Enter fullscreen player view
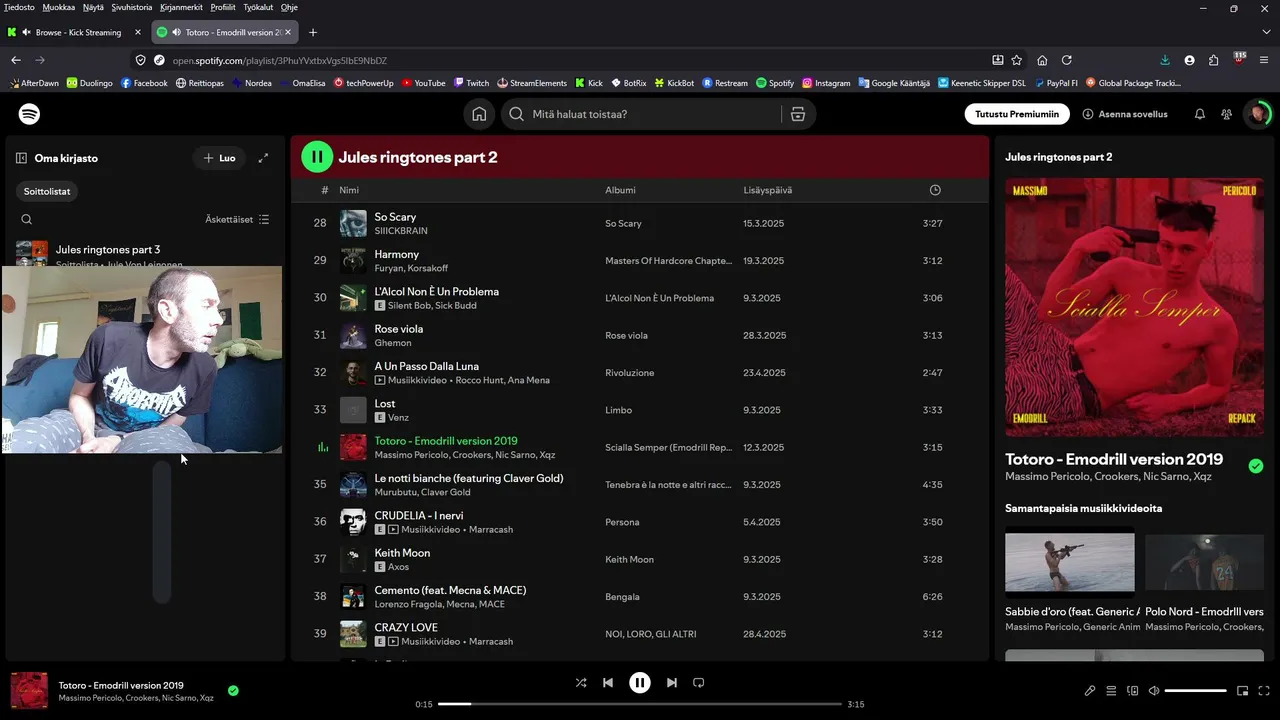The image size is (1280, 720). tap(1265, 691)
